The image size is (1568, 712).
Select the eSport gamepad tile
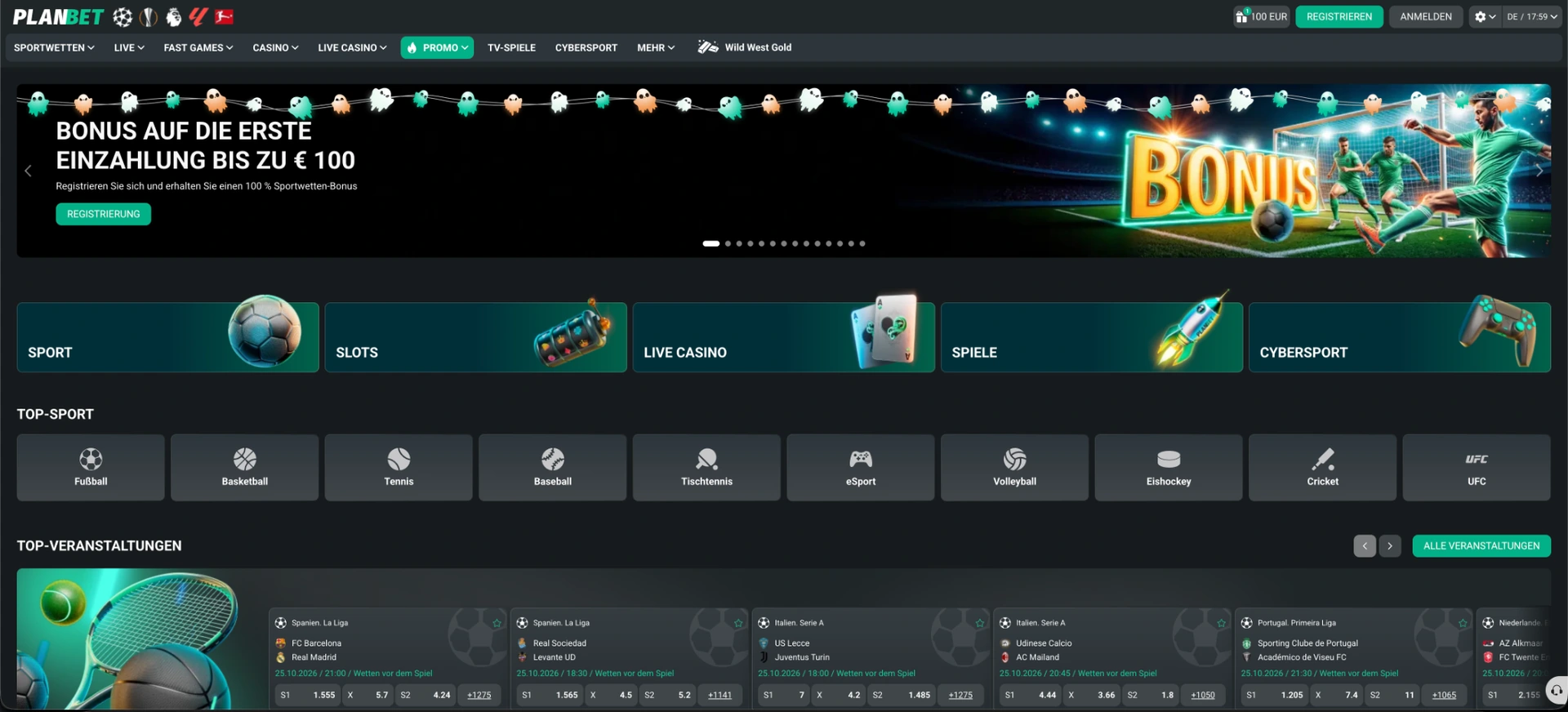(861, 467)
